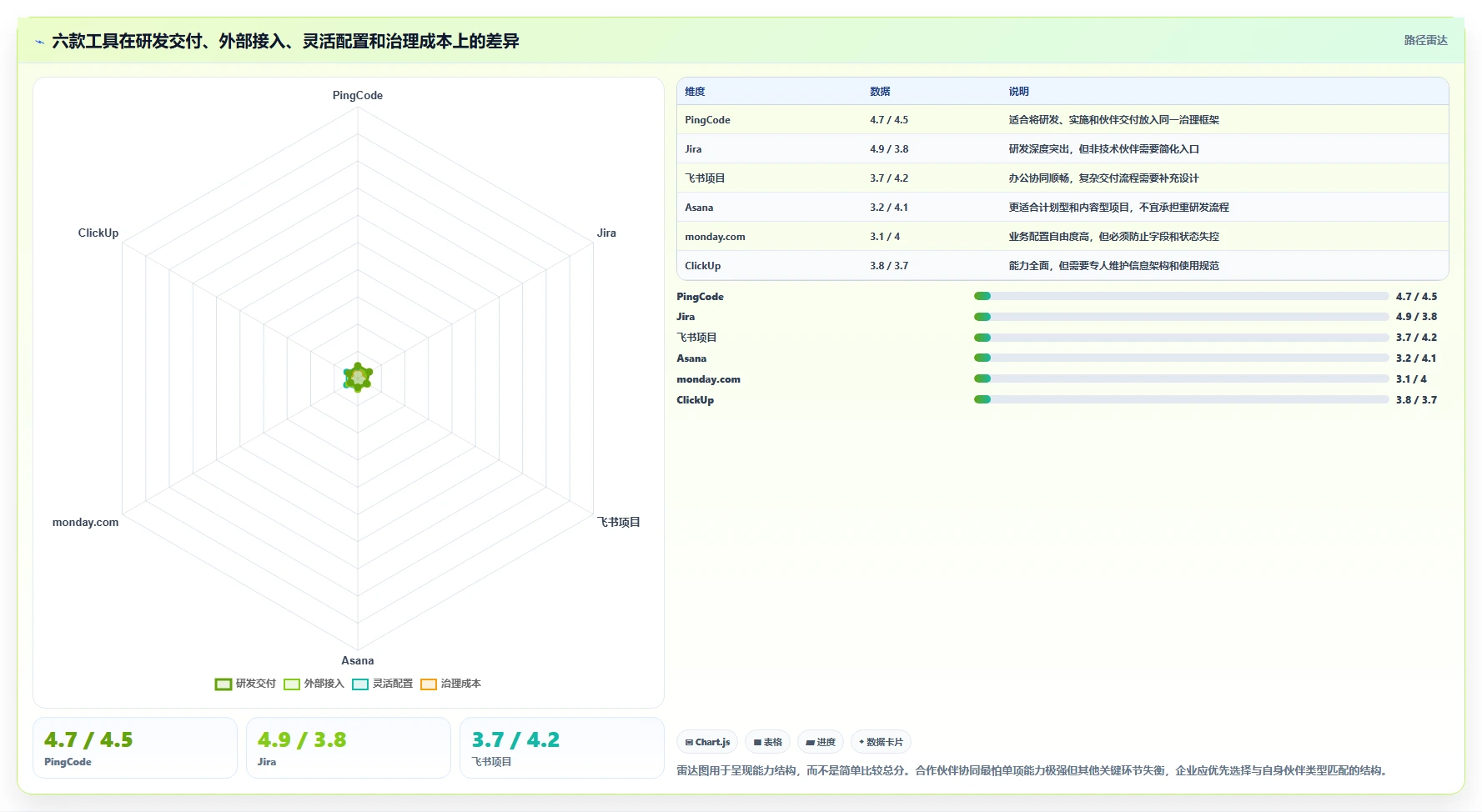This screenshot has height=812, width=1482.
Task: Click the Chart.js tag chip
Action: [707, 742]
